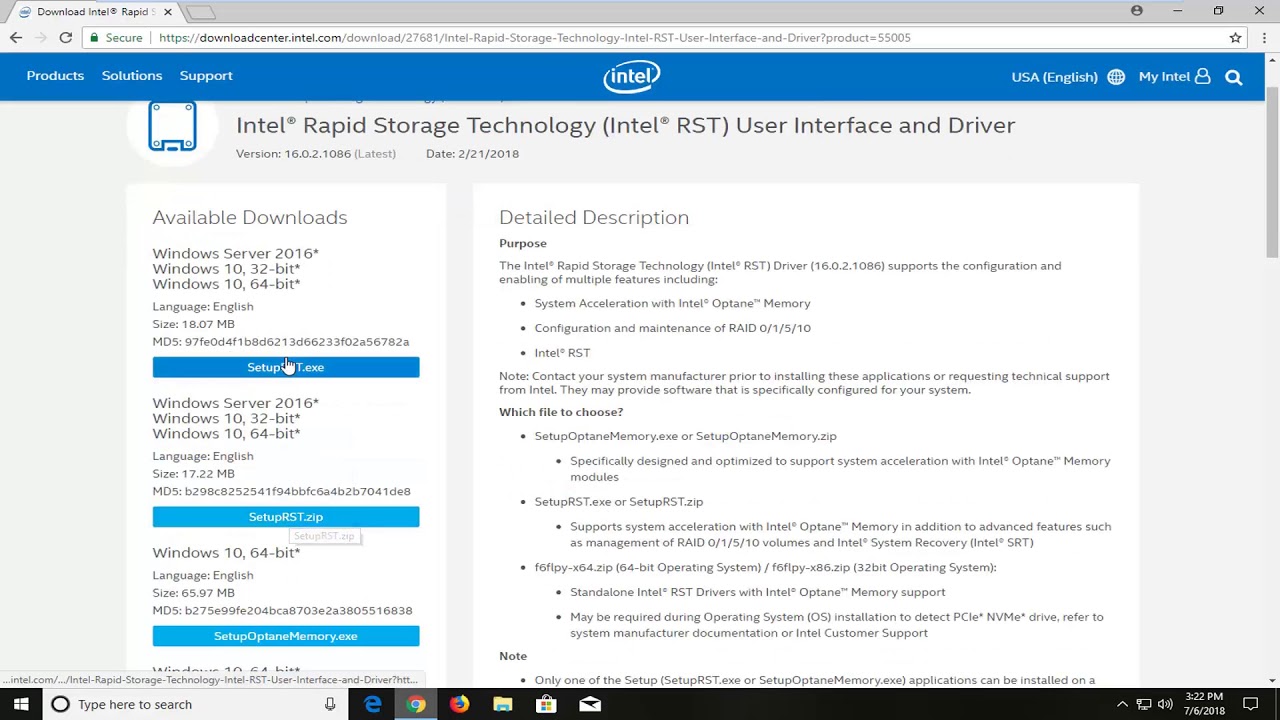Open the site search magnifier icon
This screenshot has width=1280, height=720.
pos(1234,77)
